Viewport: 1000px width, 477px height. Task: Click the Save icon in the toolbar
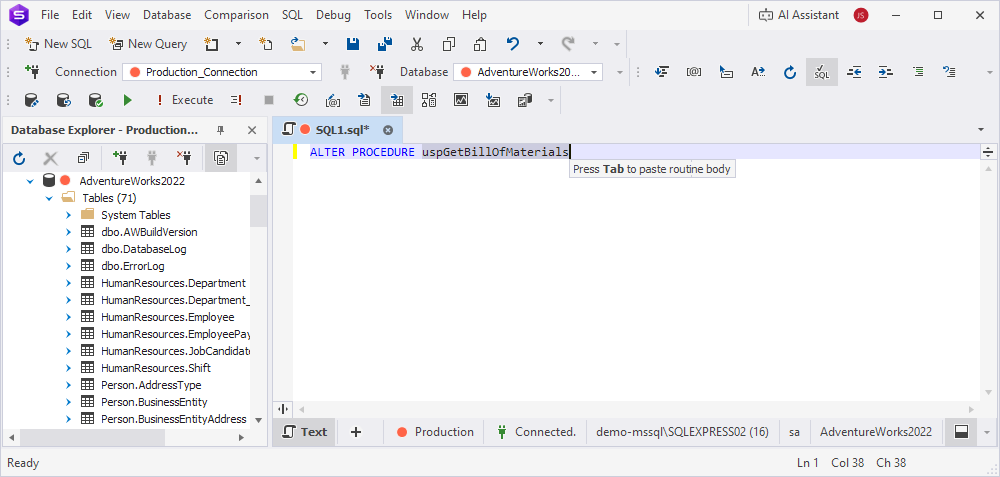tap(353, 44)
